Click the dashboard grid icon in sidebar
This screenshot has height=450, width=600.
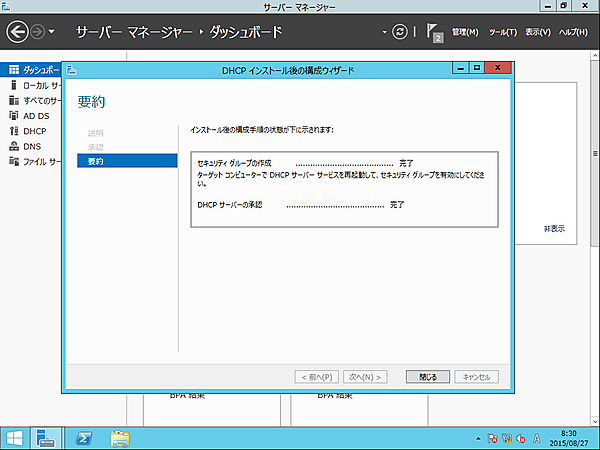(14, 70)
